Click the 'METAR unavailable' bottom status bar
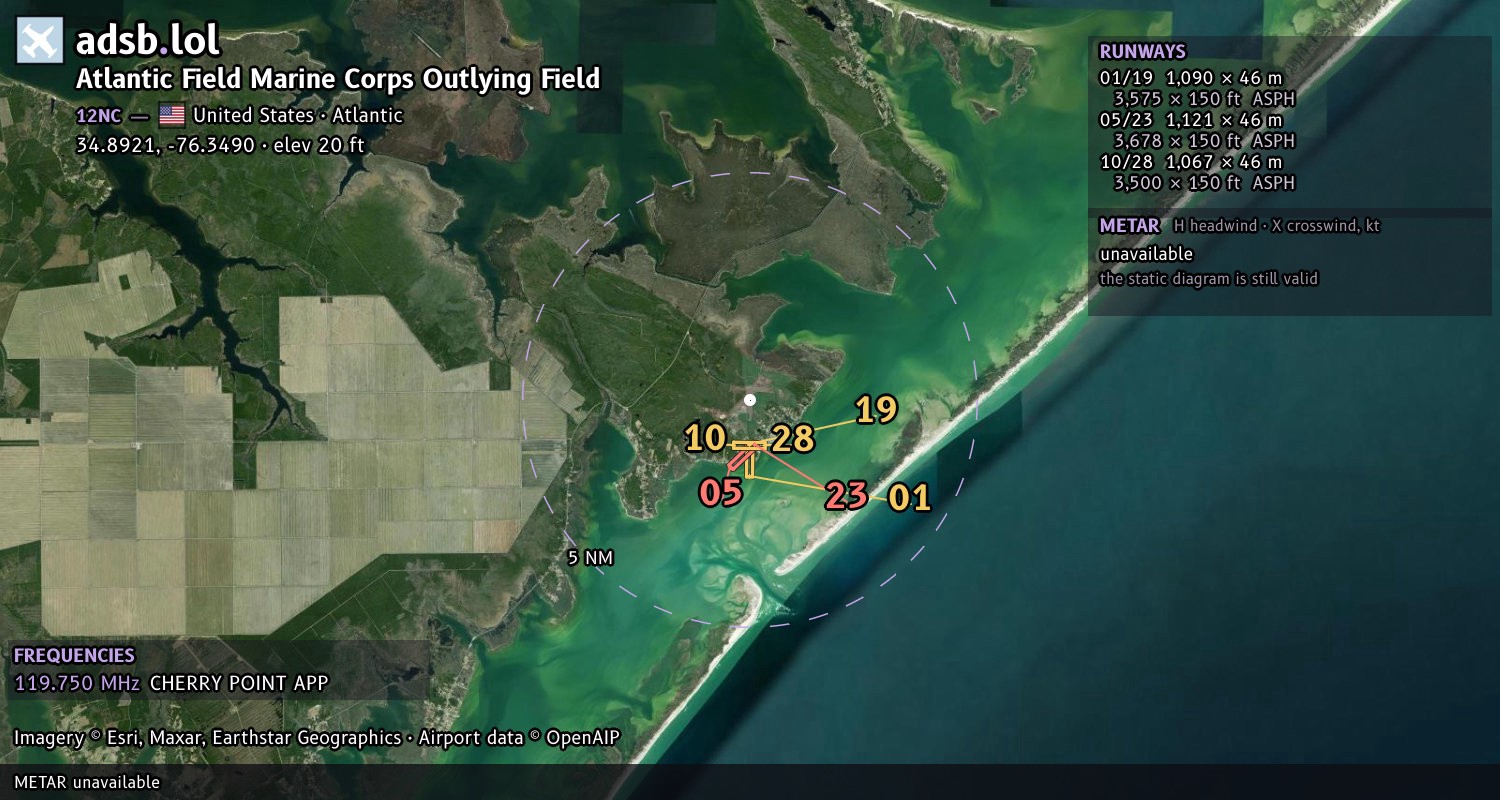This screenshot has height=800, width=1500. click(750, 782)
